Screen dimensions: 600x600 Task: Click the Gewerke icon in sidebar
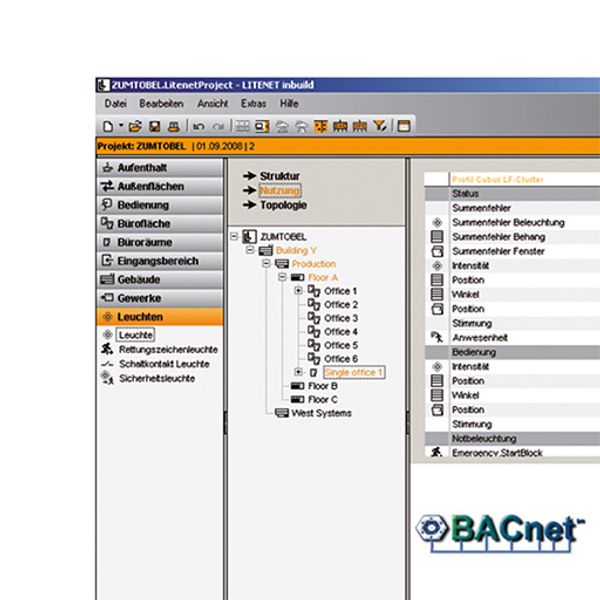[107, 298]
